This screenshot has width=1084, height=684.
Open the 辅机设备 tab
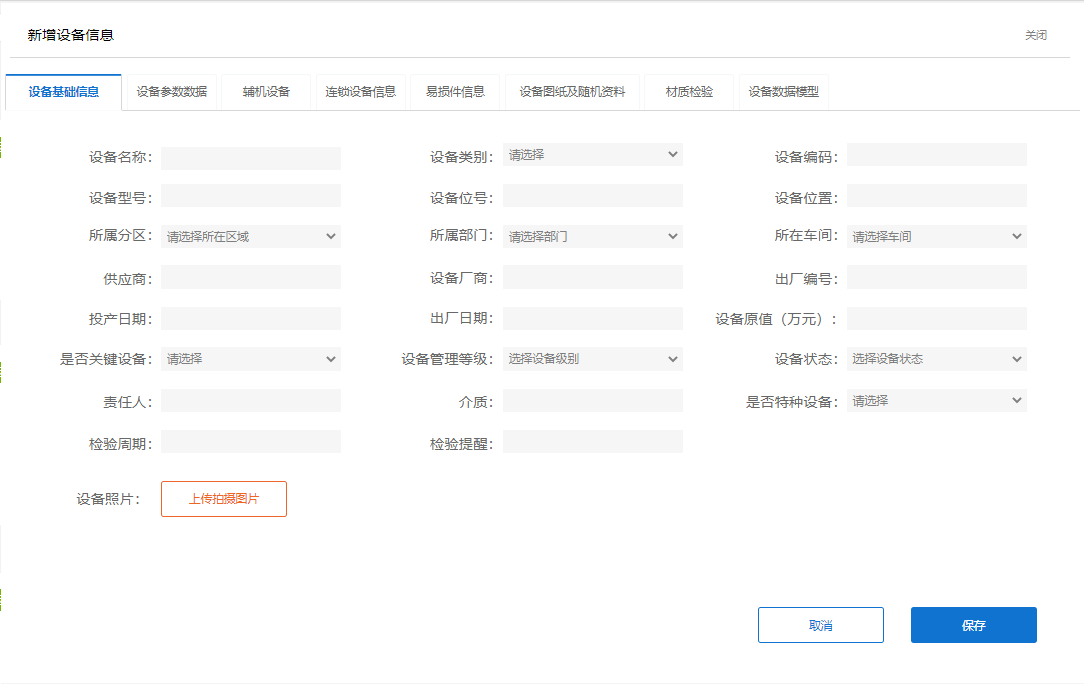pyautogui.click(x=266, y=92)
